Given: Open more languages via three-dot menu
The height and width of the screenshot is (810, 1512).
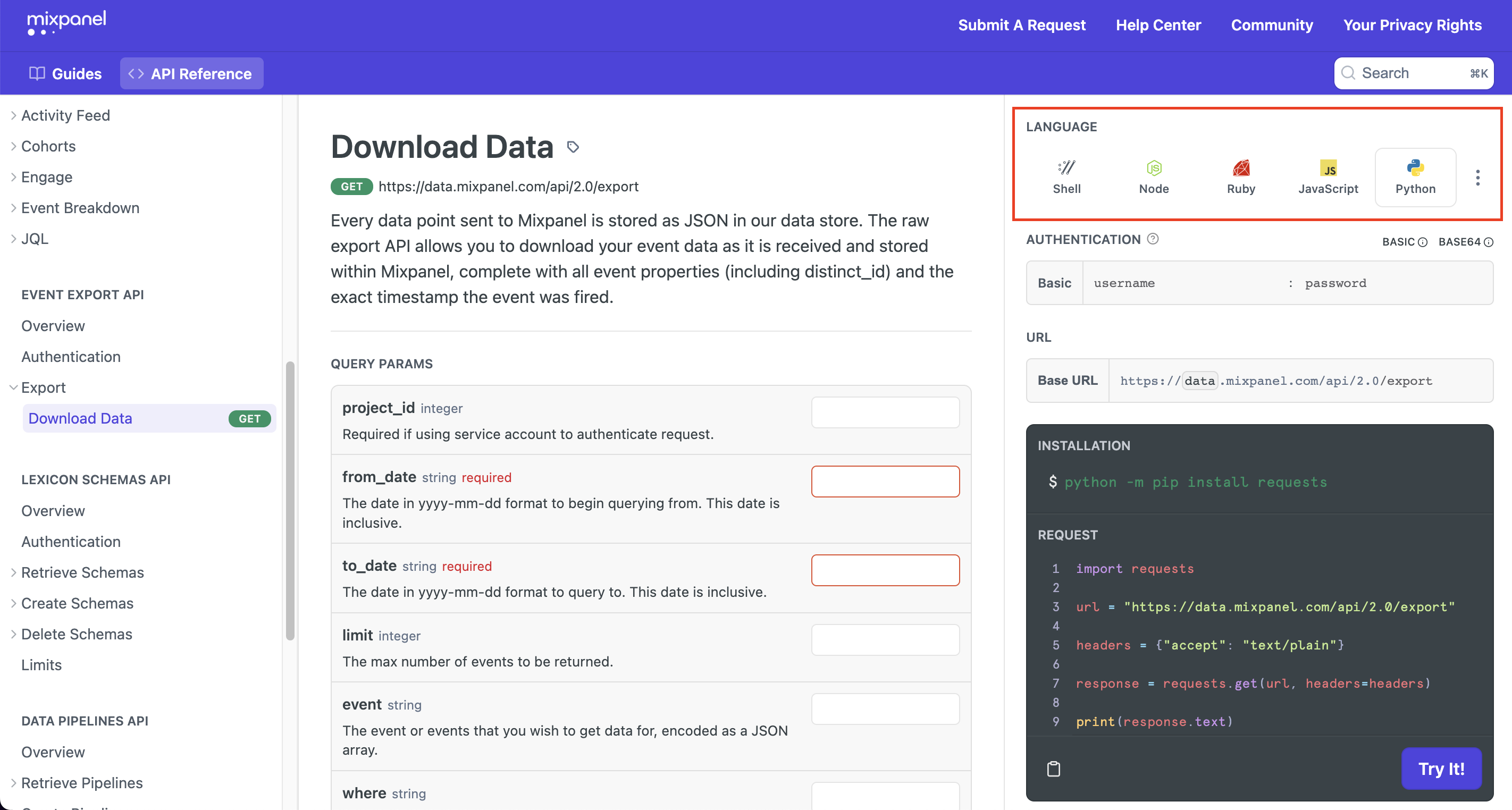Looking at the screenshot, I should tap(1477, 178).
